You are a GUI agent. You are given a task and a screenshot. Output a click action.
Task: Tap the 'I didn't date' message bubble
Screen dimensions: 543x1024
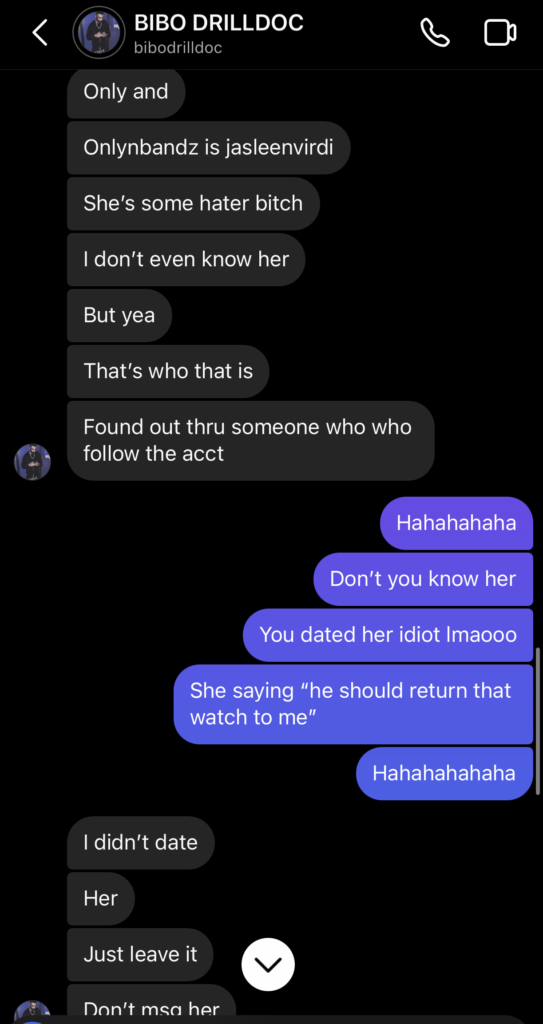(x=140, y=842)
